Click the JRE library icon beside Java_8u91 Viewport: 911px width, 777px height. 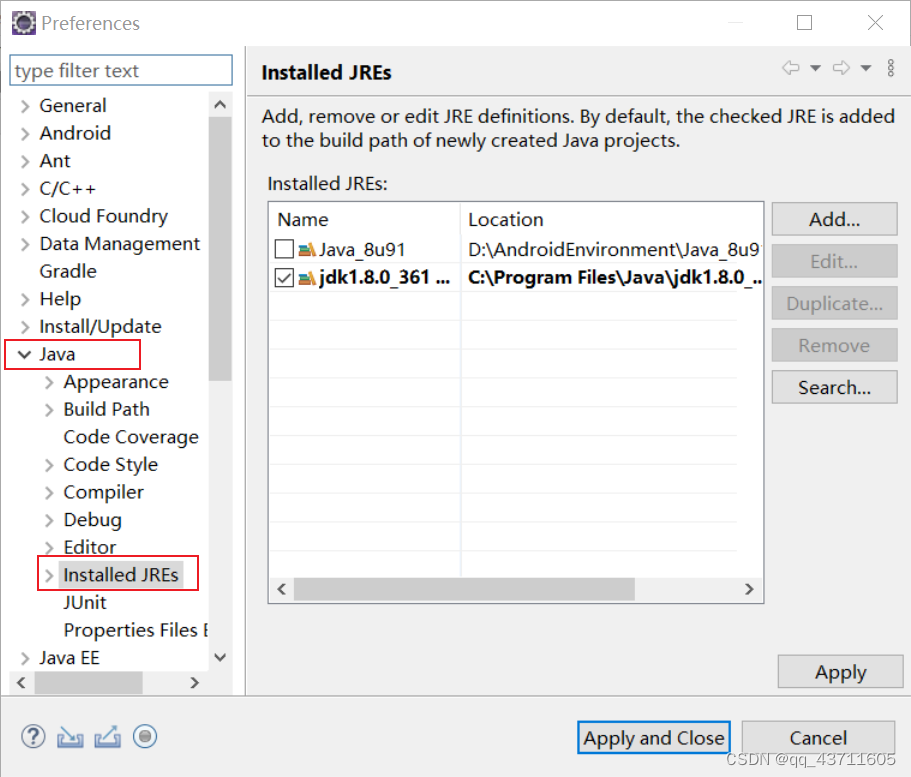coord(307,249)
